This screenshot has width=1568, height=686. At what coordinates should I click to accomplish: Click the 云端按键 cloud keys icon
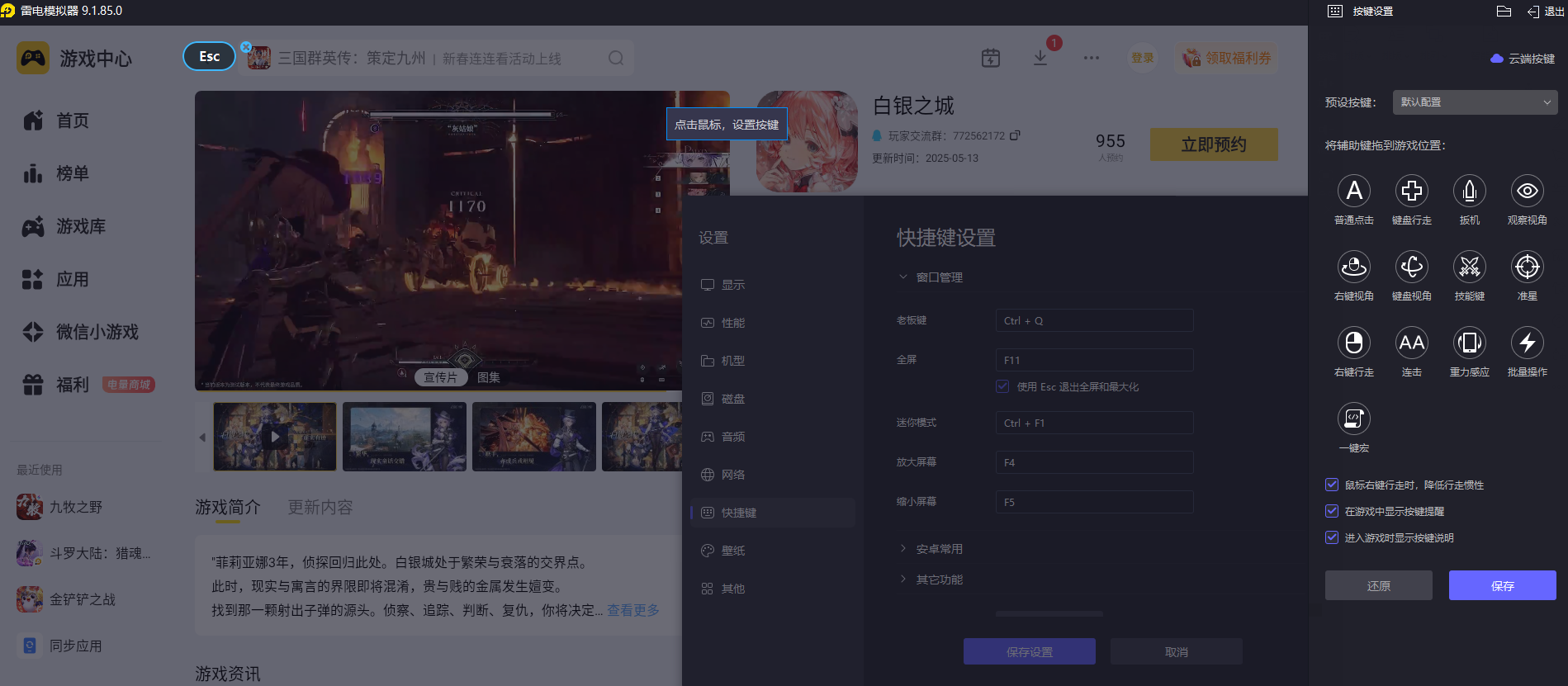click(x=1497, y=59)
